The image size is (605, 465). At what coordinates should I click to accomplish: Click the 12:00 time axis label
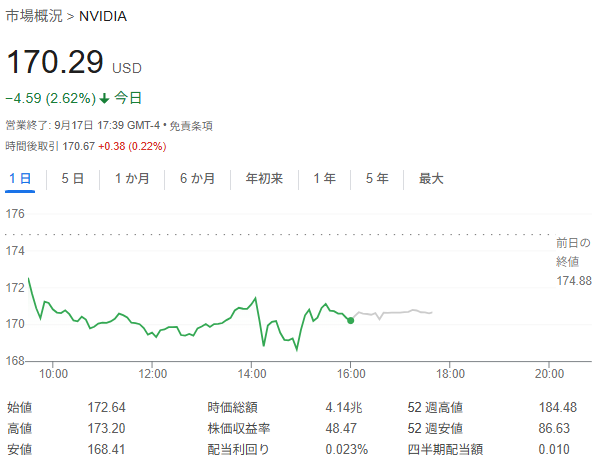(153, 374)
